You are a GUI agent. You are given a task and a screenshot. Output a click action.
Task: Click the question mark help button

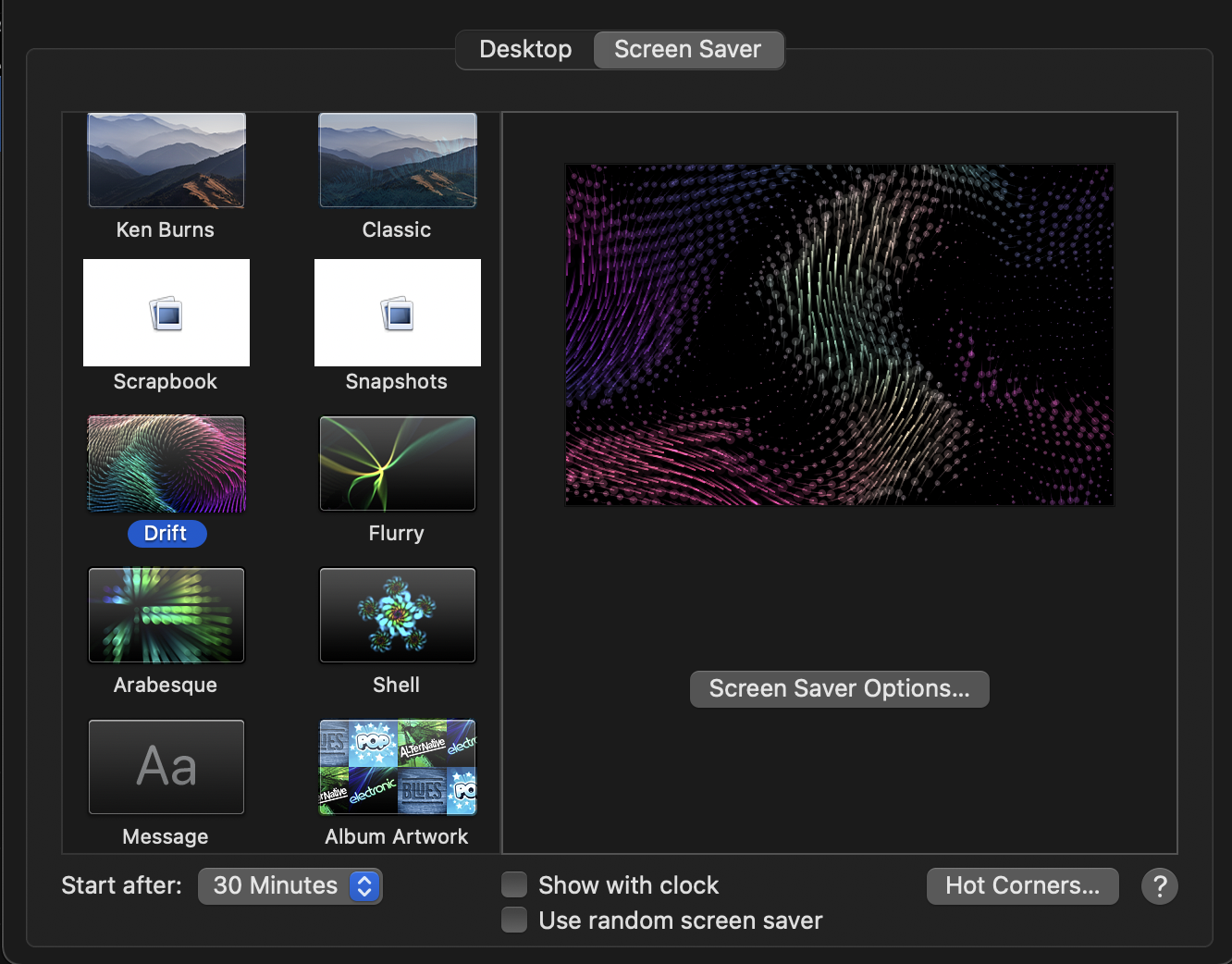coord(1159,886)
